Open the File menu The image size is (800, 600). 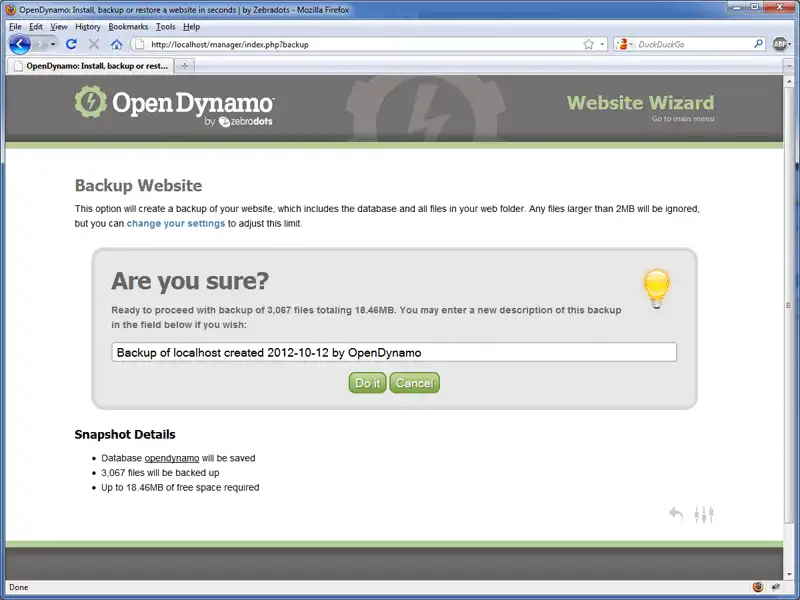pos(15,27)
